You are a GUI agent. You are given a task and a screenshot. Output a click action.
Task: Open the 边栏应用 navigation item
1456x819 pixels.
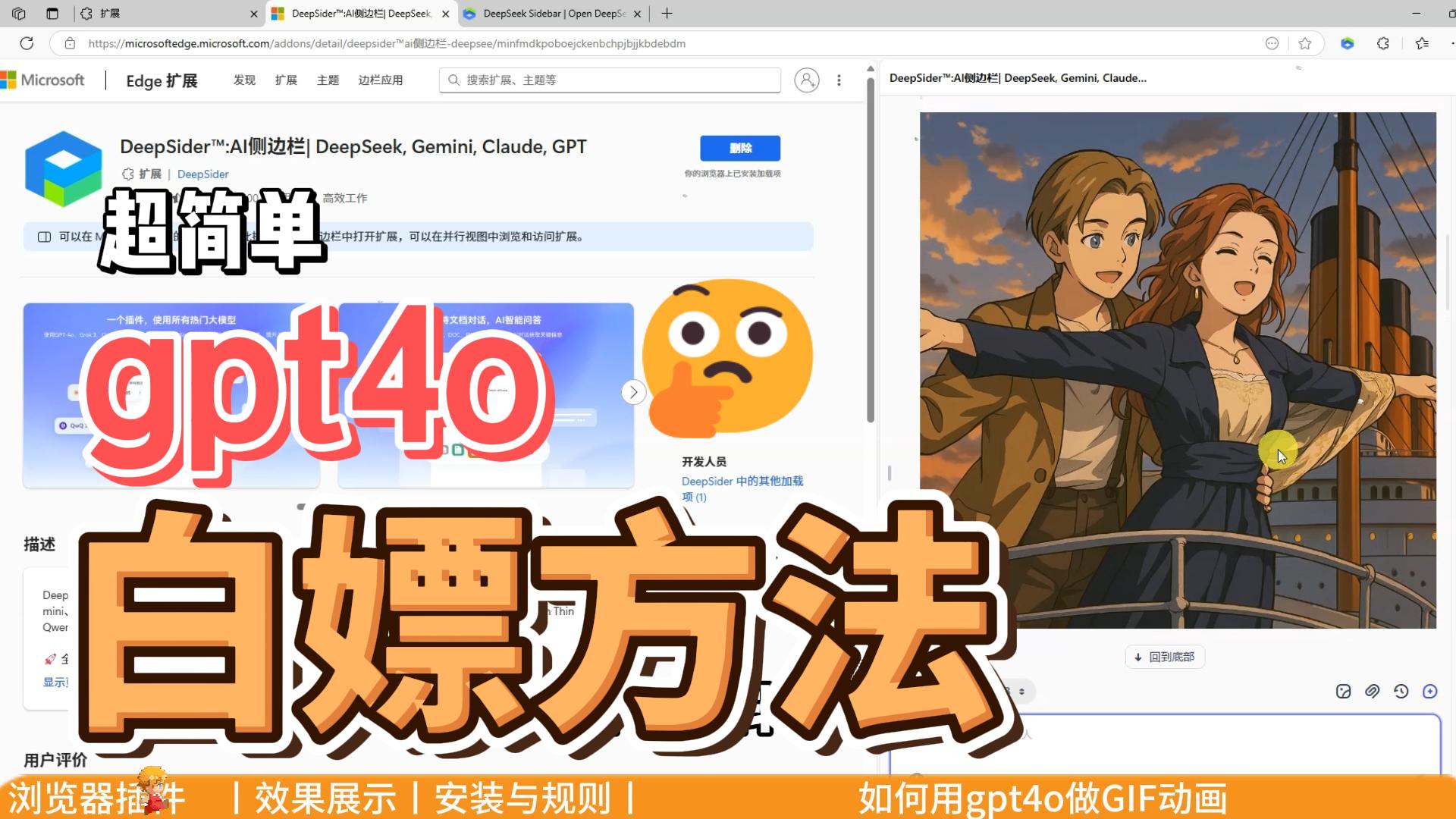(x=381, y=80)
